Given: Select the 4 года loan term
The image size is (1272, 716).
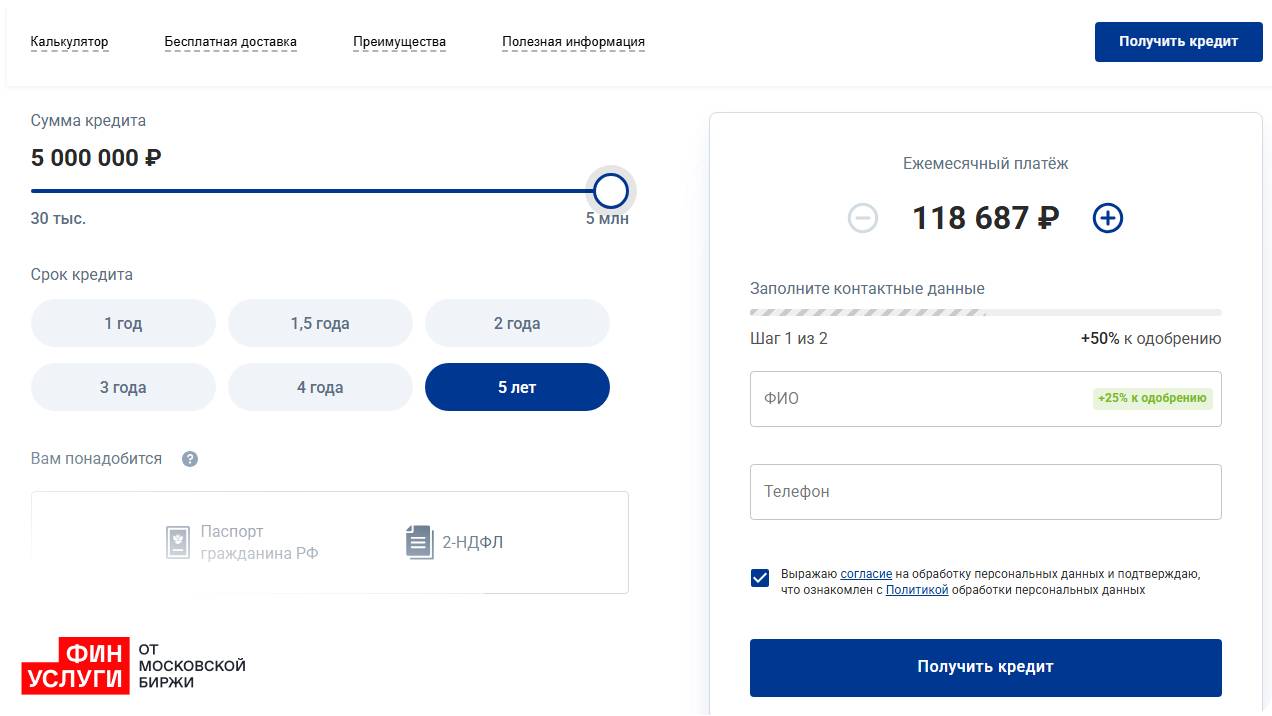Looking at the screenshot, I should (320, 387).
